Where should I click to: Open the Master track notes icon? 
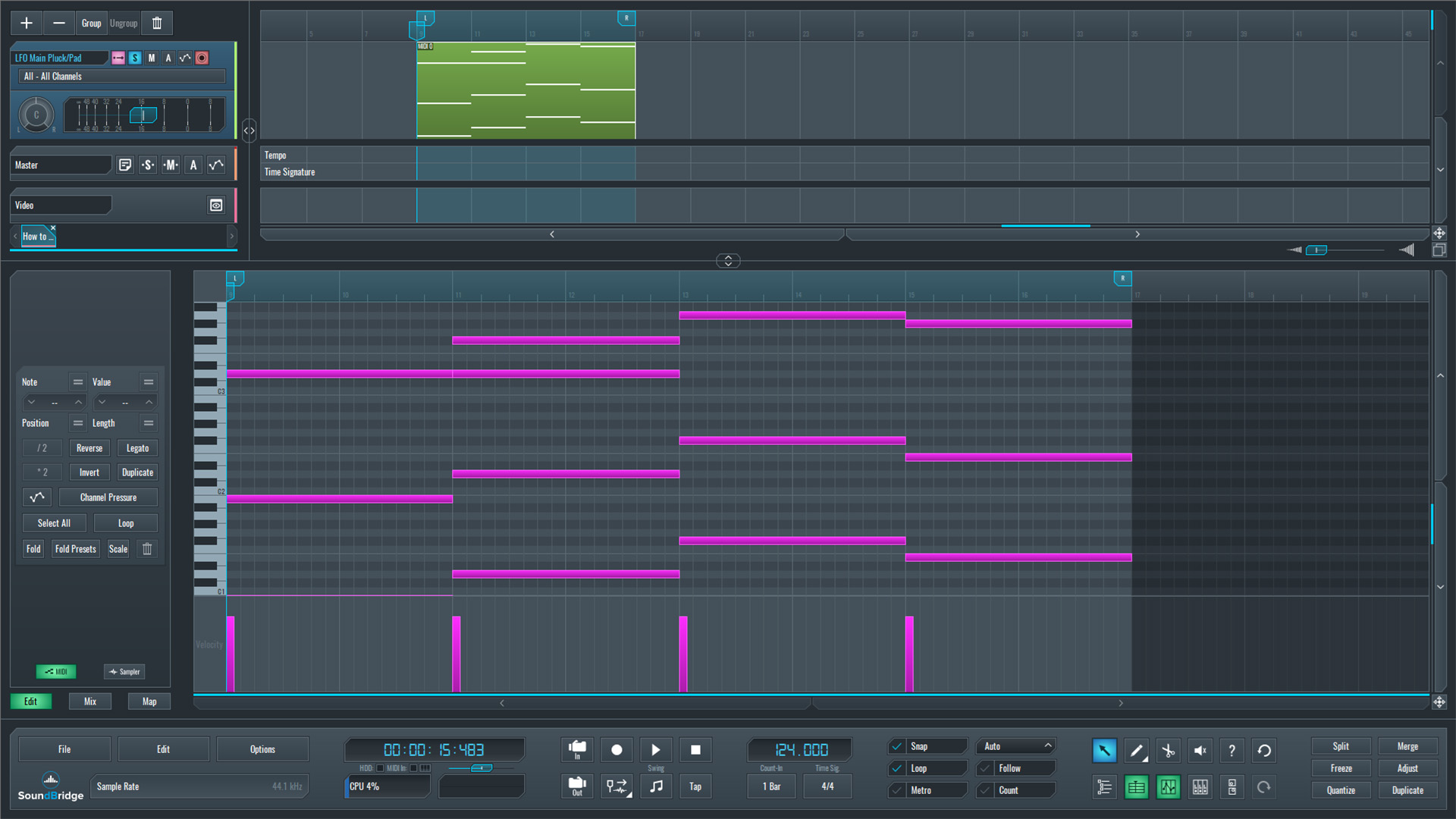coord(125,165)
